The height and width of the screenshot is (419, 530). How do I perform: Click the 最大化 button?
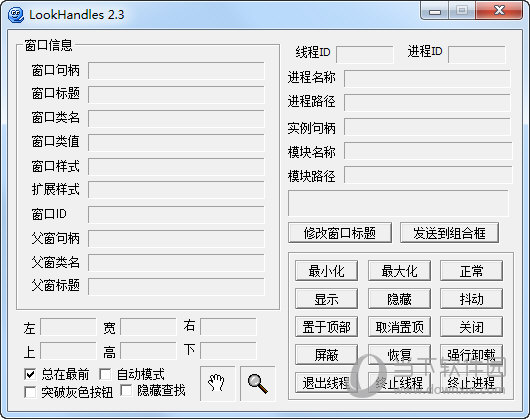(x=399, y=271)
